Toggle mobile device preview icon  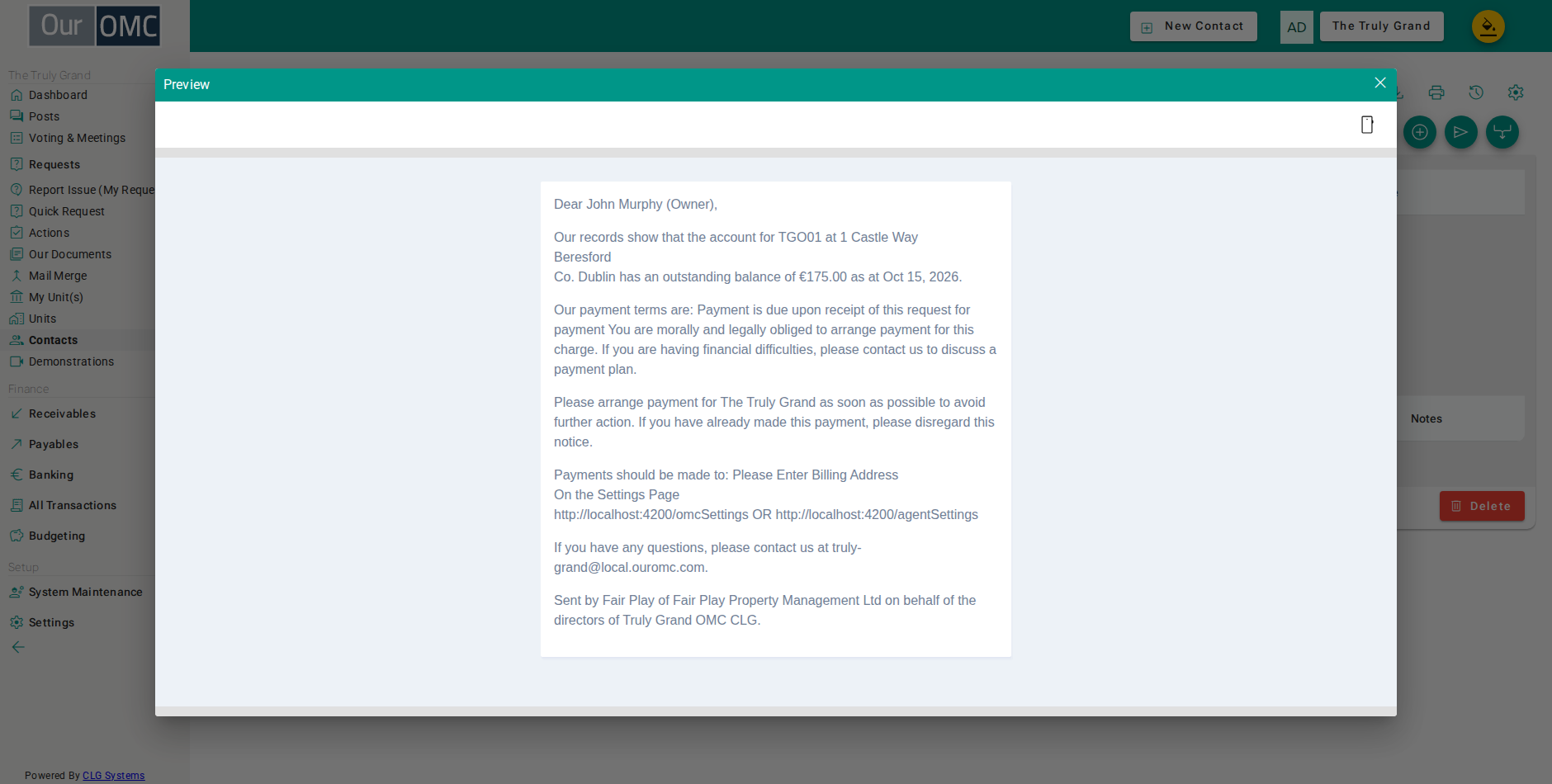[x=1367, y=125]
